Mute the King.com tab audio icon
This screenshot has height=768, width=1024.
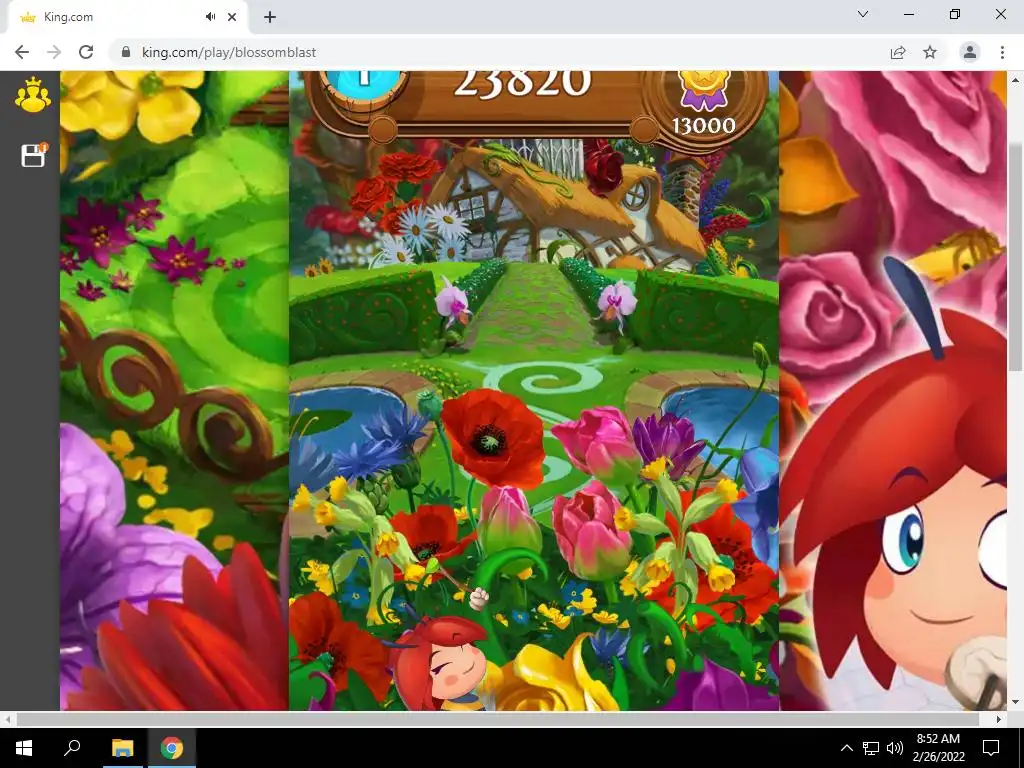tap(210, 17)
